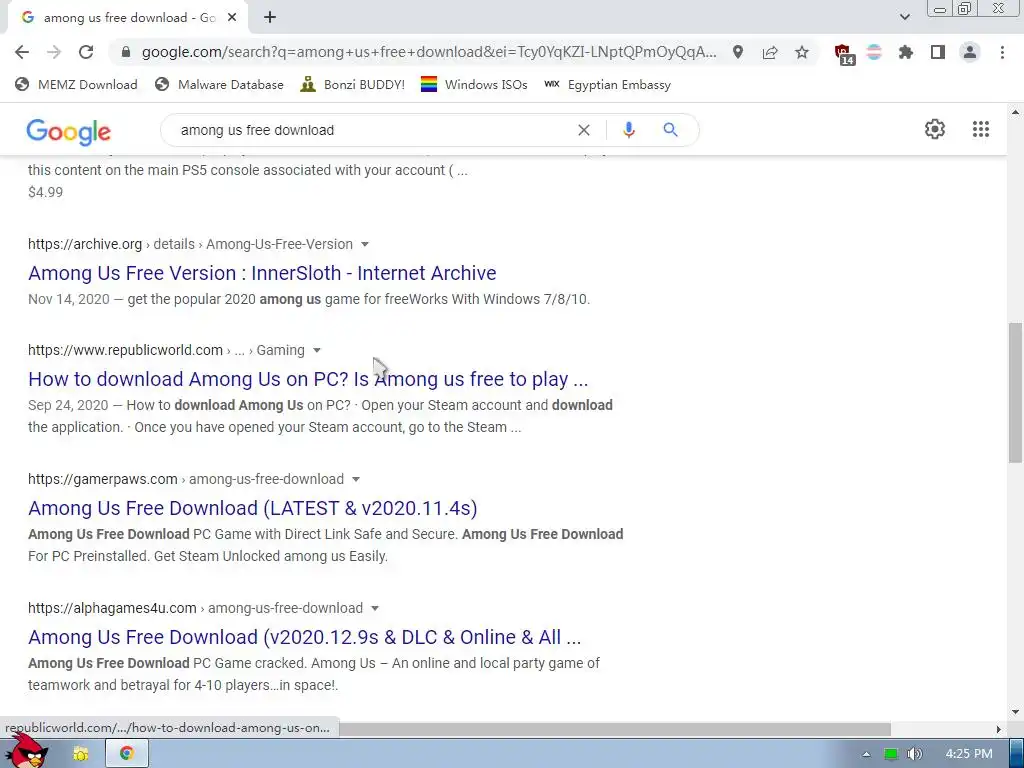Image resolution: width=1024 pixels, height=768 pixels.
Task: Open Chrome three-dot menu
Action: coord(1002,52)
